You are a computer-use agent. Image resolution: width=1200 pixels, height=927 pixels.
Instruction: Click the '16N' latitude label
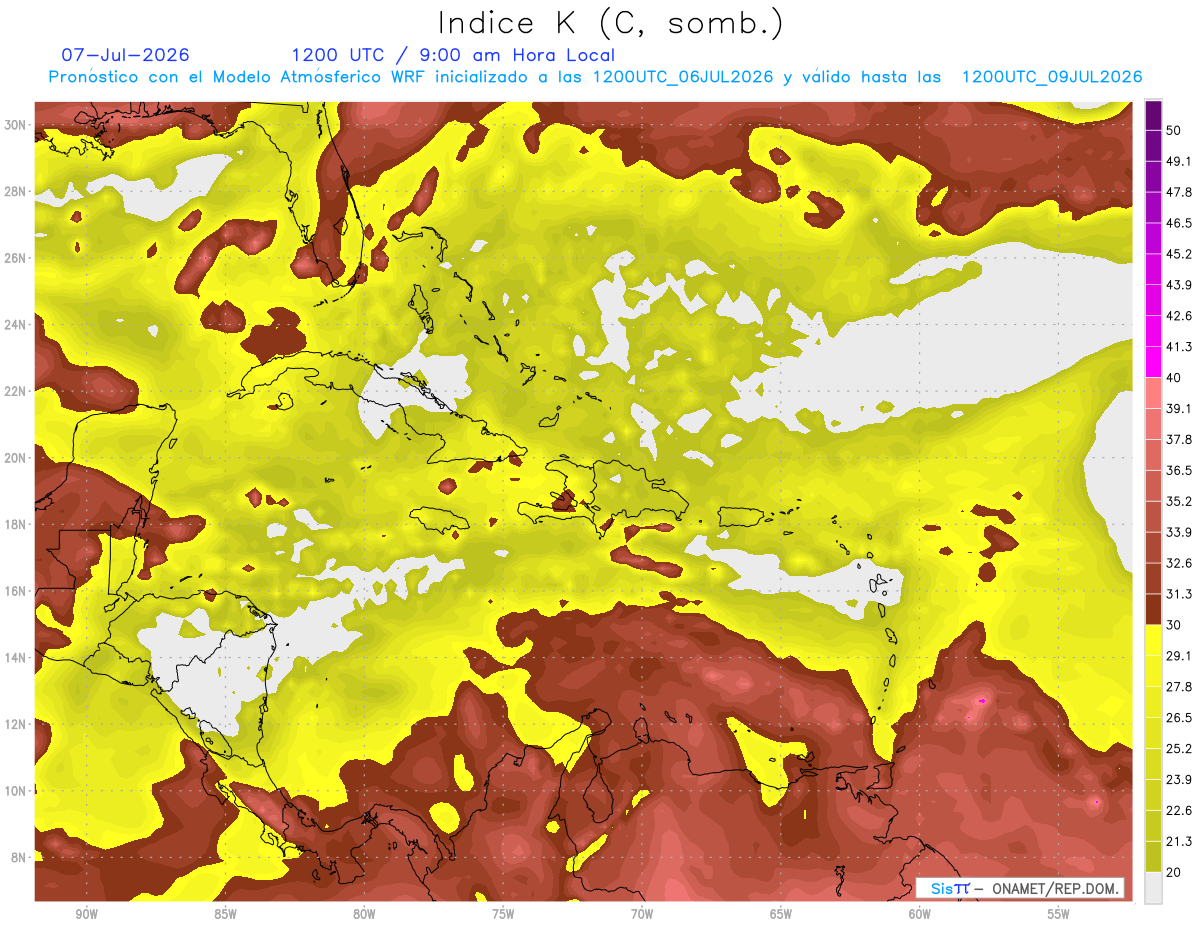[x=16, y=591]
